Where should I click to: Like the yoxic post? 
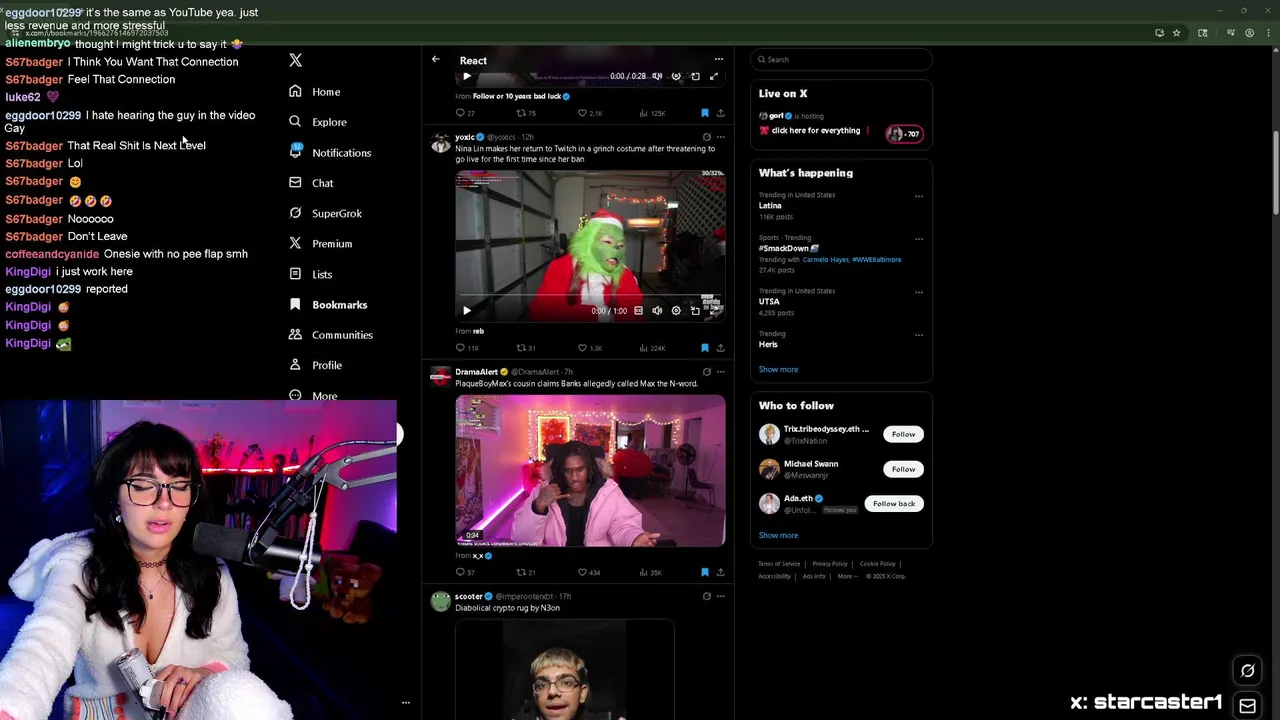click(x=590, y=348)
